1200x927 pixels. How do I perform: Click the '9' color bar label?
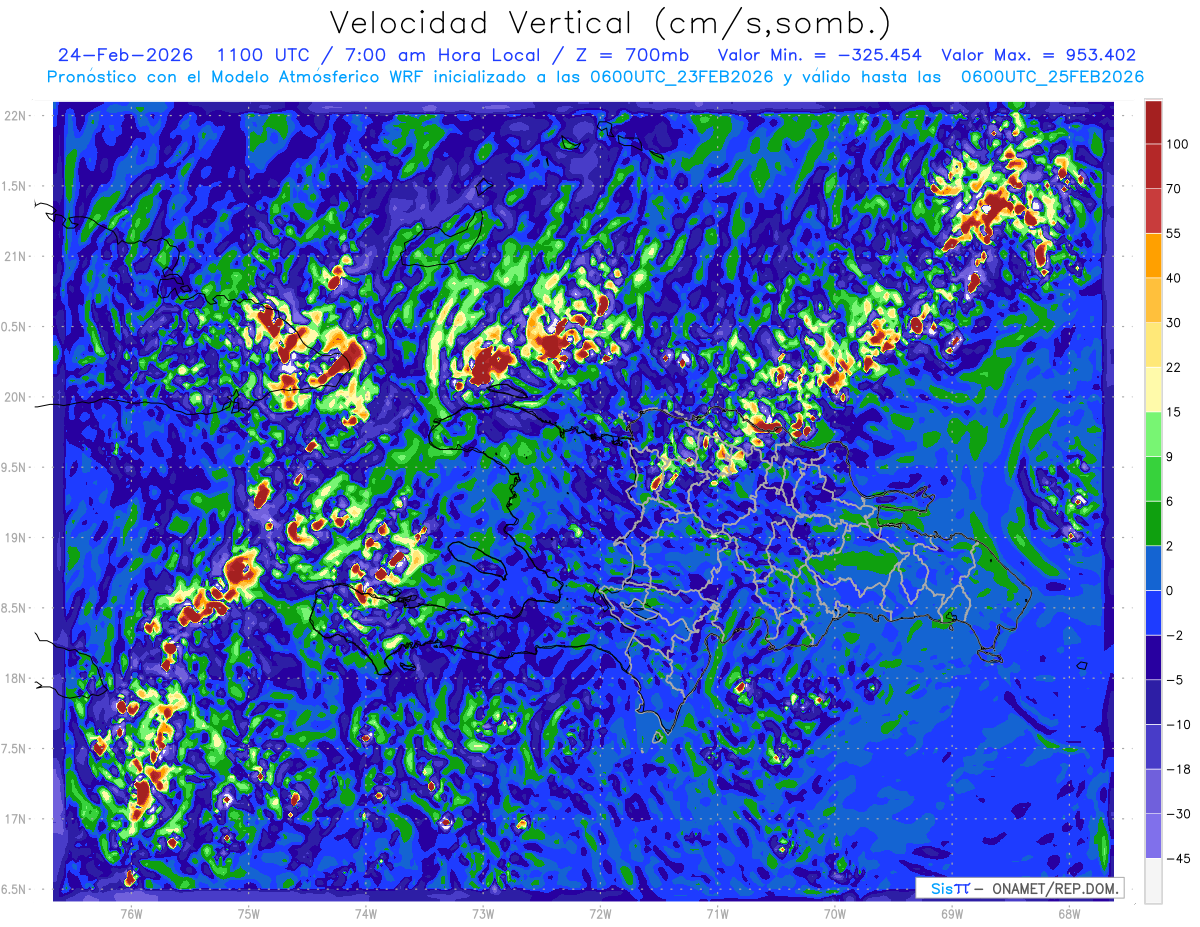point(1170,456)
